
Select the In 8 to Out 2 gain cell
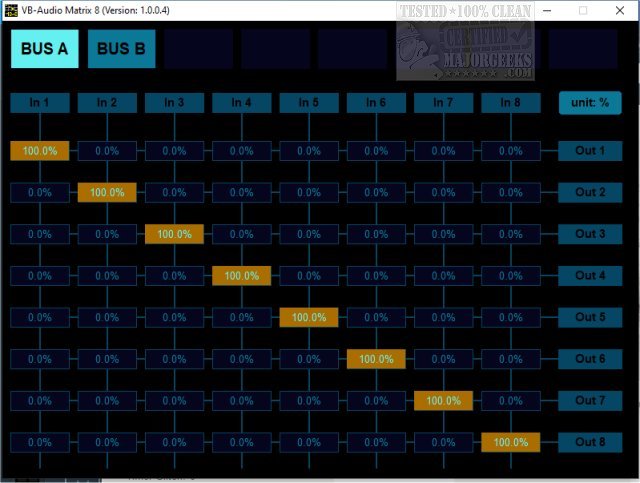pos(511,192)
